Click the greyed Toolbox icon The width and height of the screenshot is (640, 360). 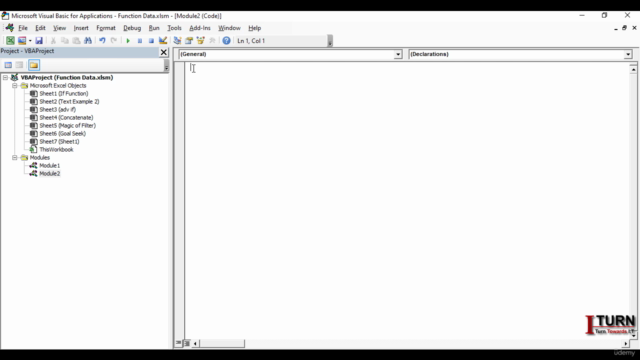pyautogui.click(x=212, y=40)
